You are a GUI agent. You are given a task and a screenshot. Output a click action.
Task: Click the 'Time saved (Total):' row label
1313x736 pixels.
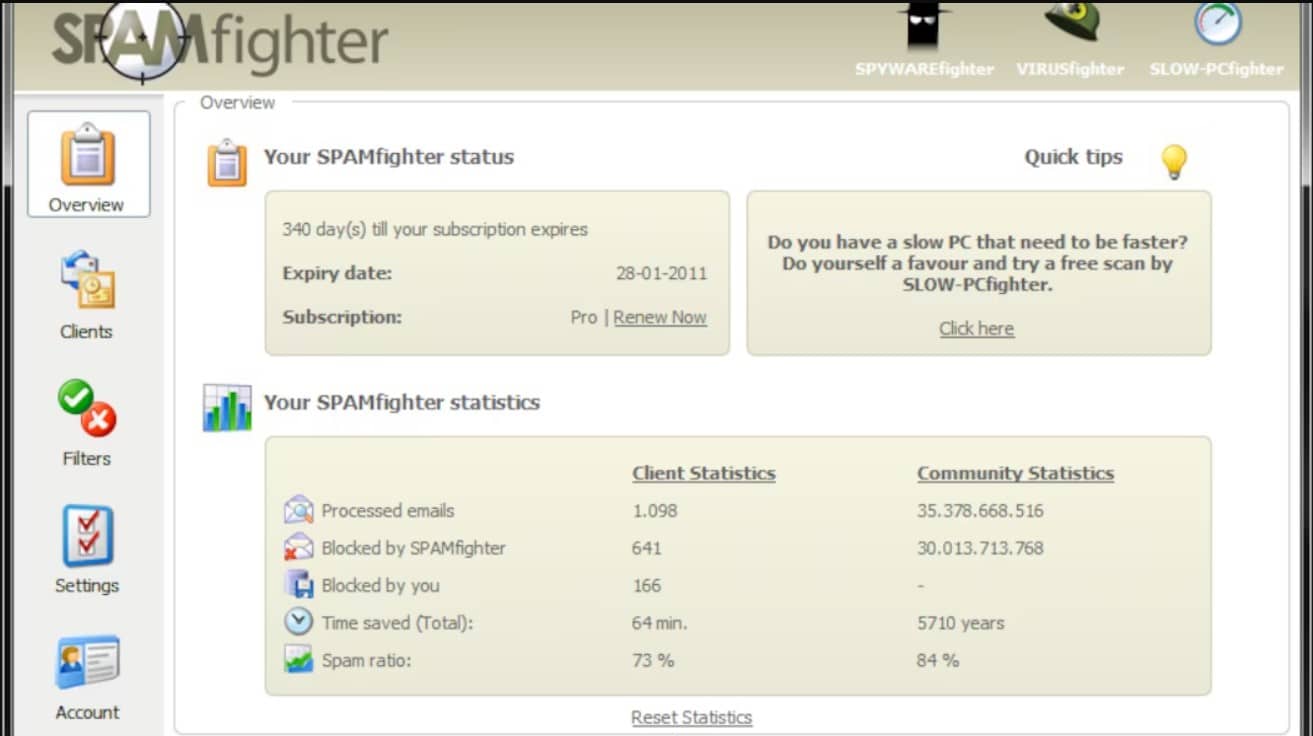pos(397,623)
